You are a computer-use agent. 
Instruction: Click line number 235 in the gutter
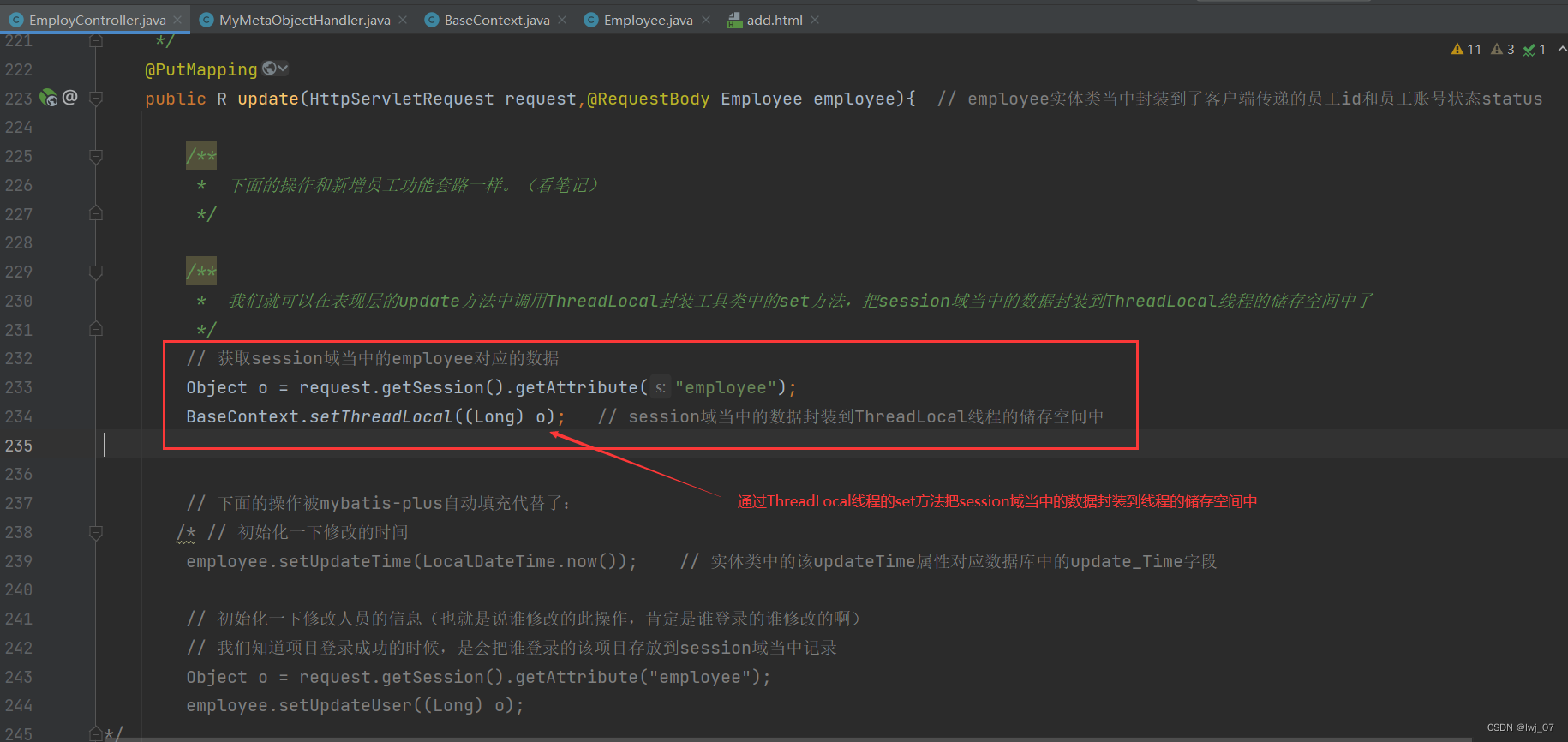pyautogui.click(x=19, y=446)
